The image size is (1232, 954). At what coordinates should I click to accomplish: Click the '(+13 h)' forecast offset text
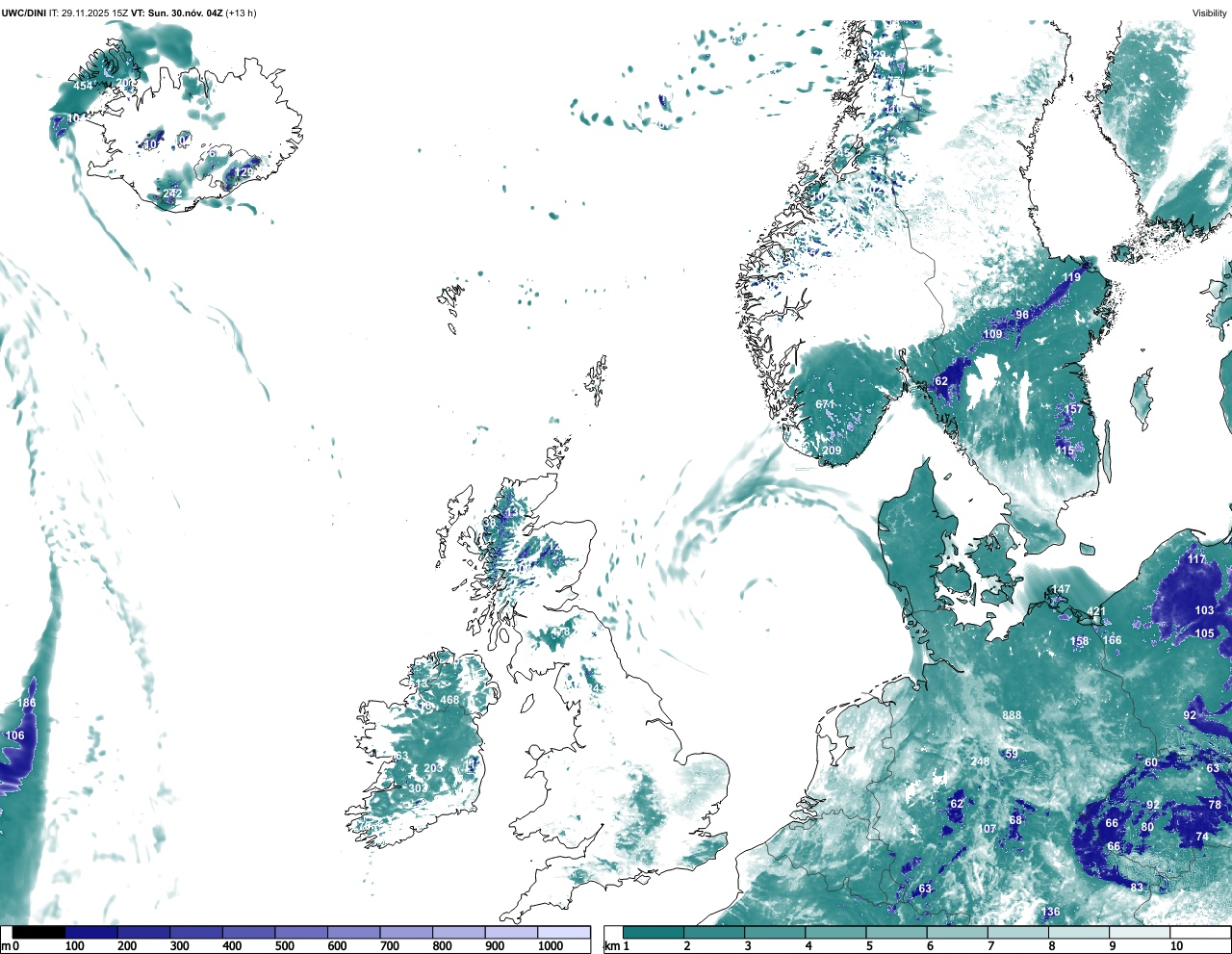pos(241,13)
